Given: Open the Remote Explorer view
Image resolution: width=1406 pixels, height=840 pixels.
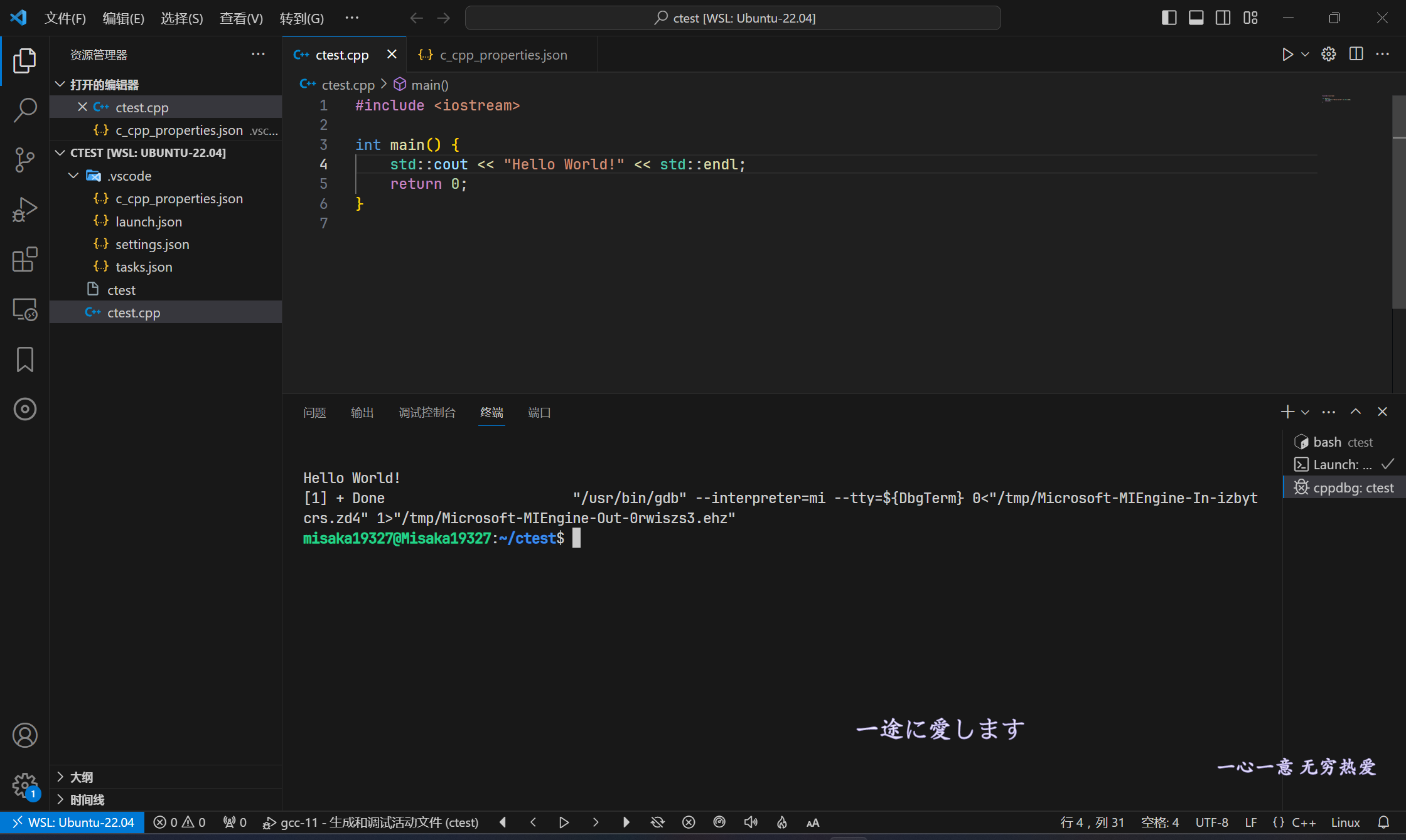Looking at the screenshot, I should pyautogui.click(x=24, y=309).
